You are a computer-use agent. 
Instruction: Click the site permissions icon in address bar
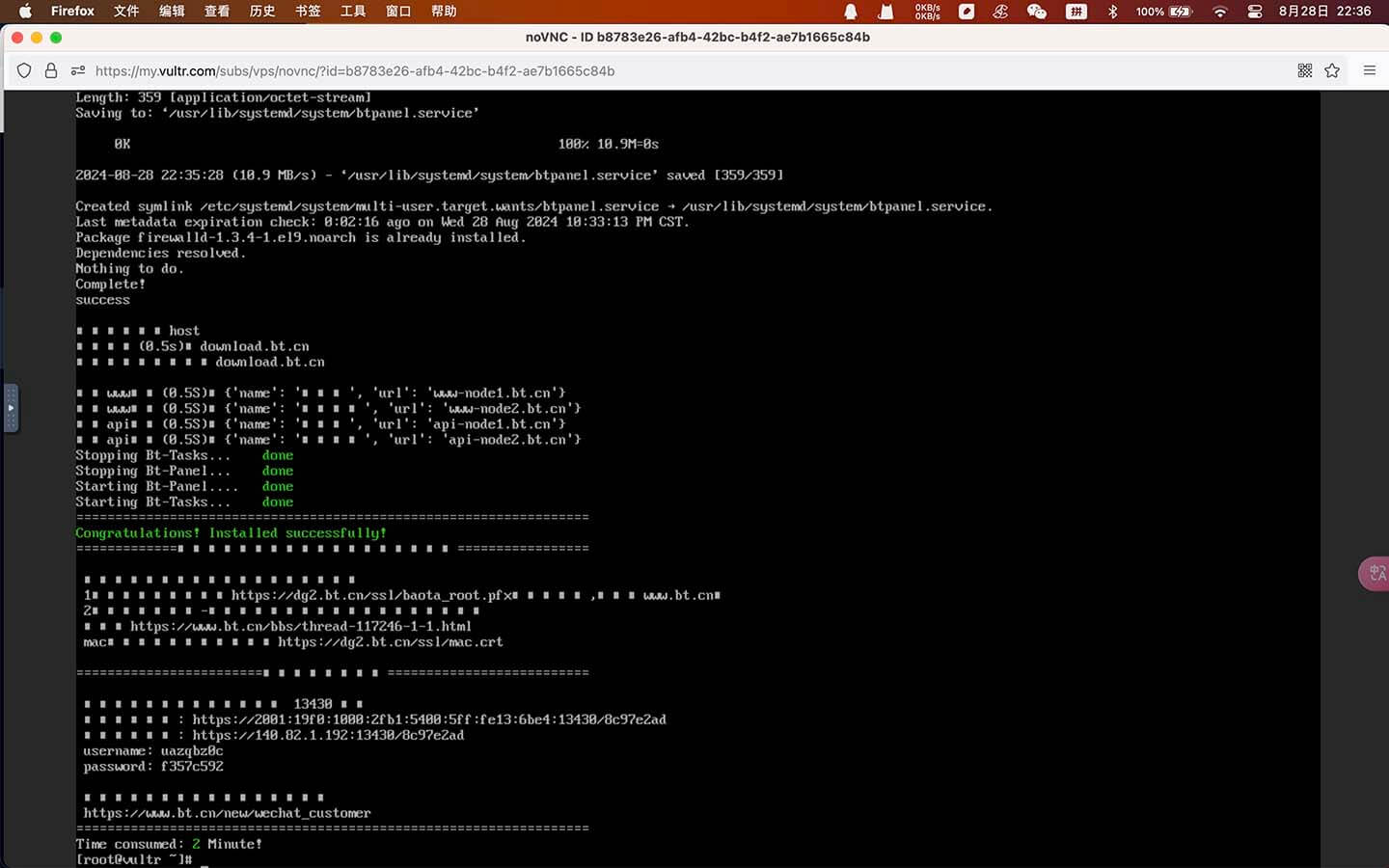click(x=78, y=70)
